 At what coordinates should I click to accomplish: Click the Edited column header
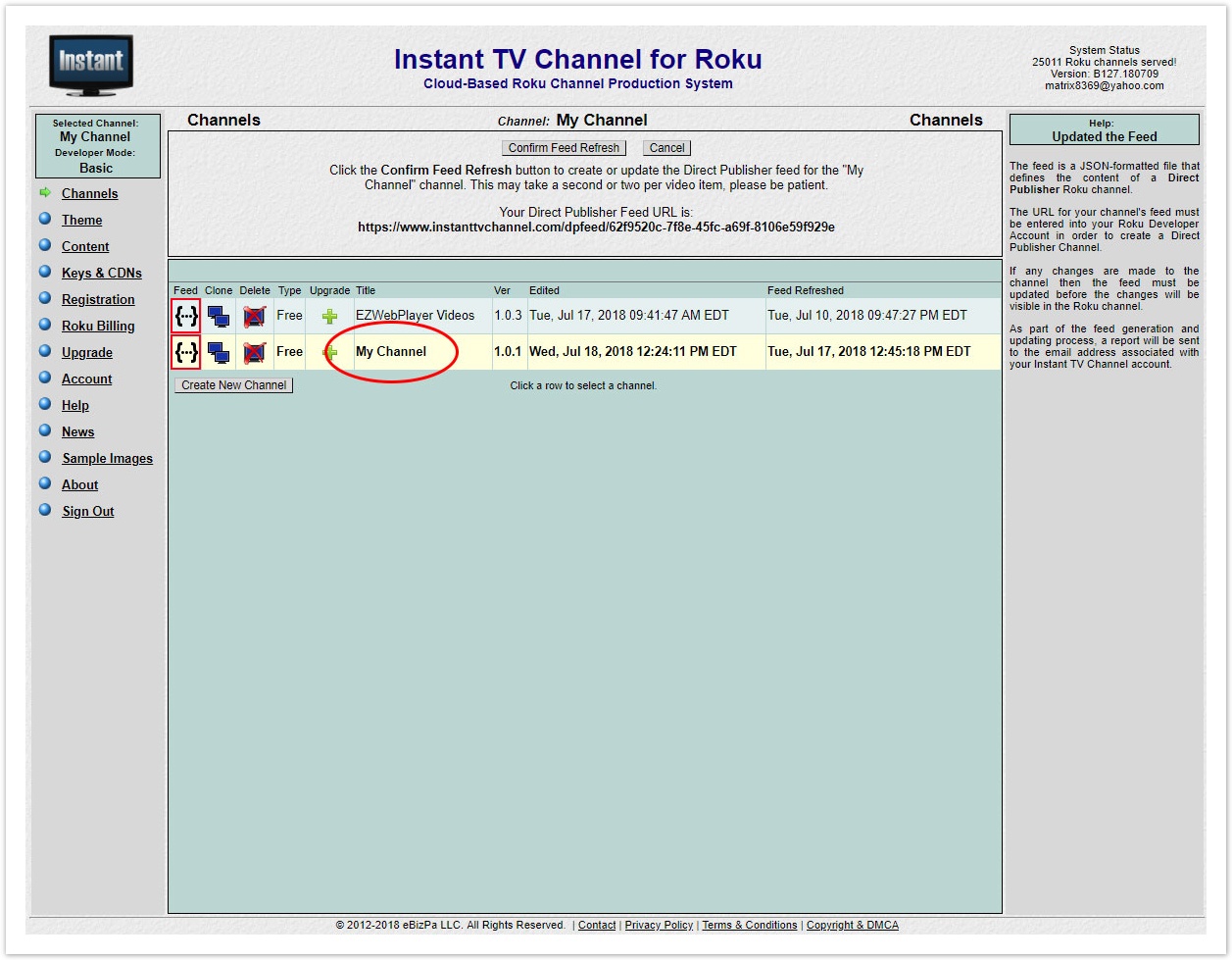click(x=545, y=290)
